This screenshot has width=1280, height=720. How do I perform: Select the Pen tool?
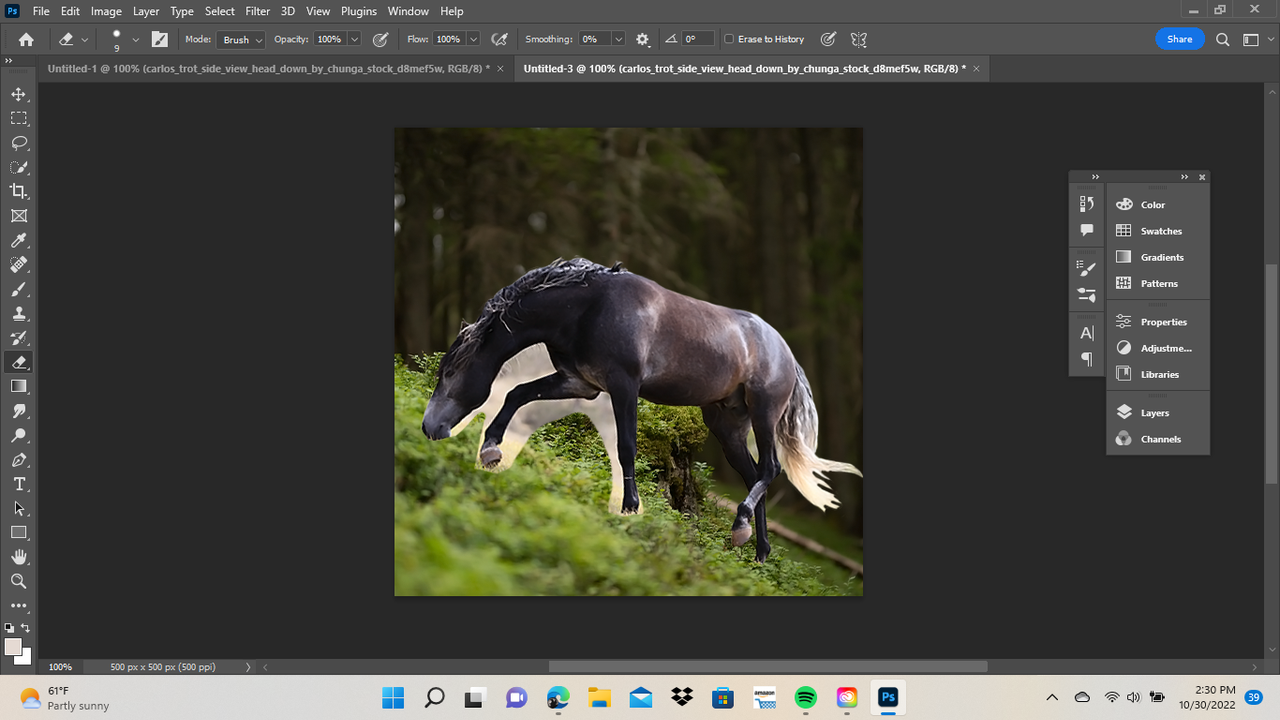click(x=19, y=460)
